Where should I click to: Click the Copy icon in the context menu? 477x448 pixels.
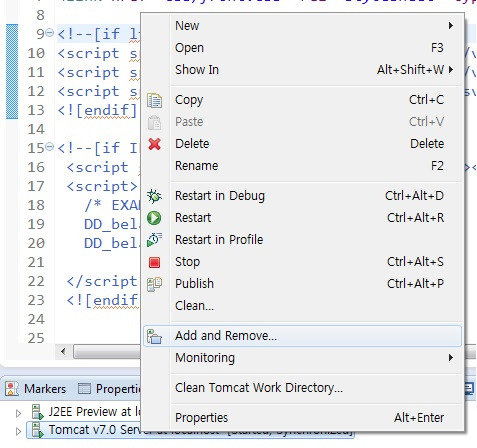click(154, 100)
